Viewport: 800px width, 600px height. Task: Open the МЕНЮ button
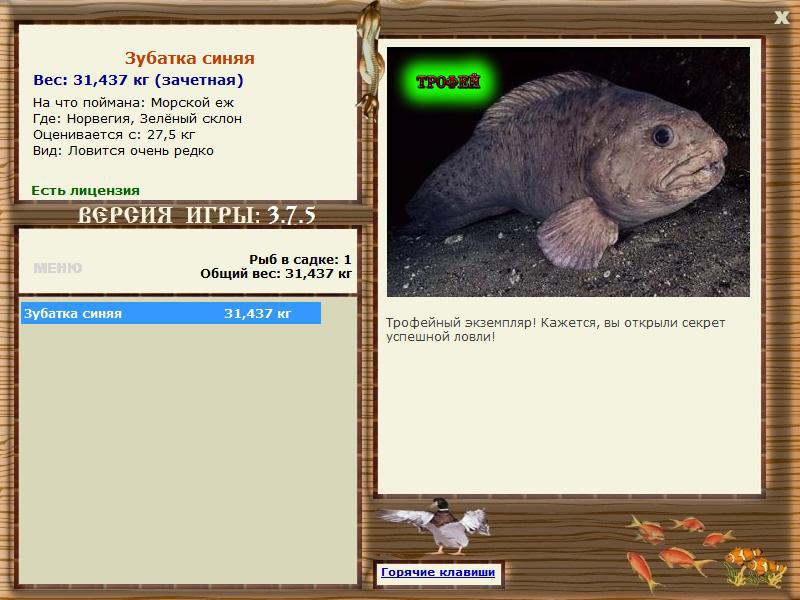[58, 268]
